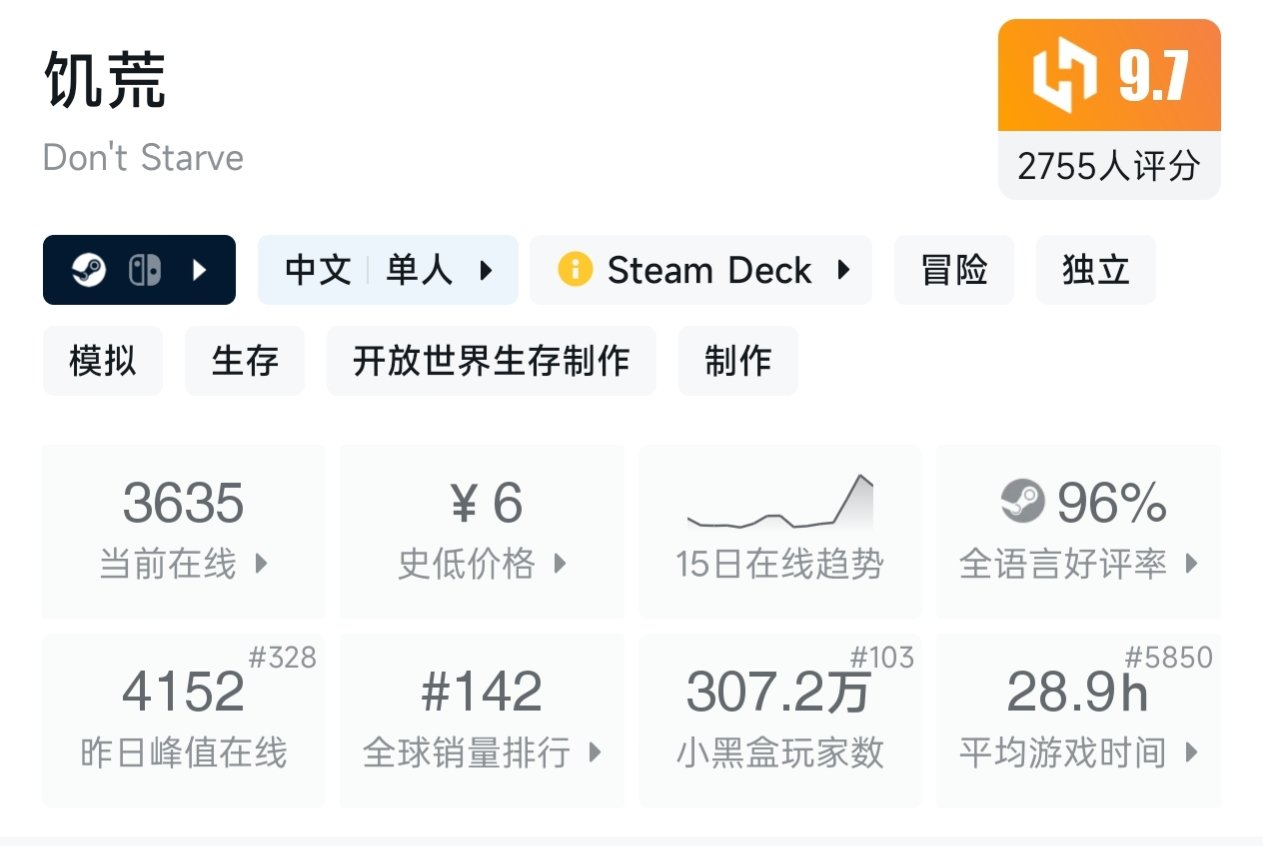Open 当前在线 current players details
This screenshot has width=1263, height=846.
pos(184,531)
